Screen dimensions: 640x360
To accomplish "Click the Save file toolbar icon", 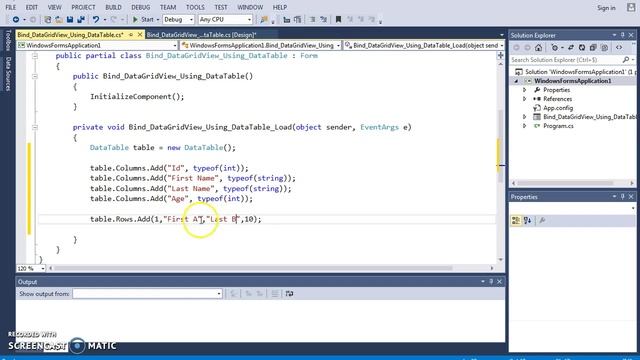I will click(70, 19).
